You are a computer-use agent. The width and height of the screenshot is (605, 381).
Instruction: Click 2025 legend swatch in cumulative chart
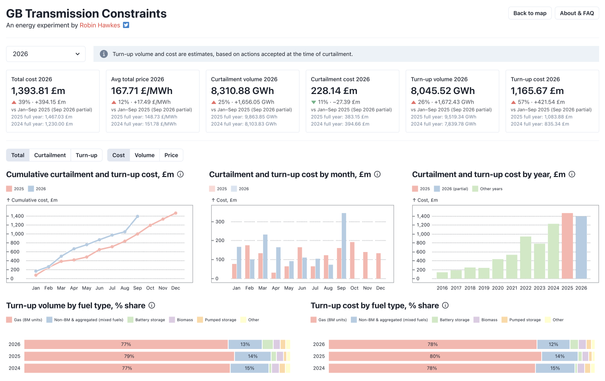click(x=9, y=189)
